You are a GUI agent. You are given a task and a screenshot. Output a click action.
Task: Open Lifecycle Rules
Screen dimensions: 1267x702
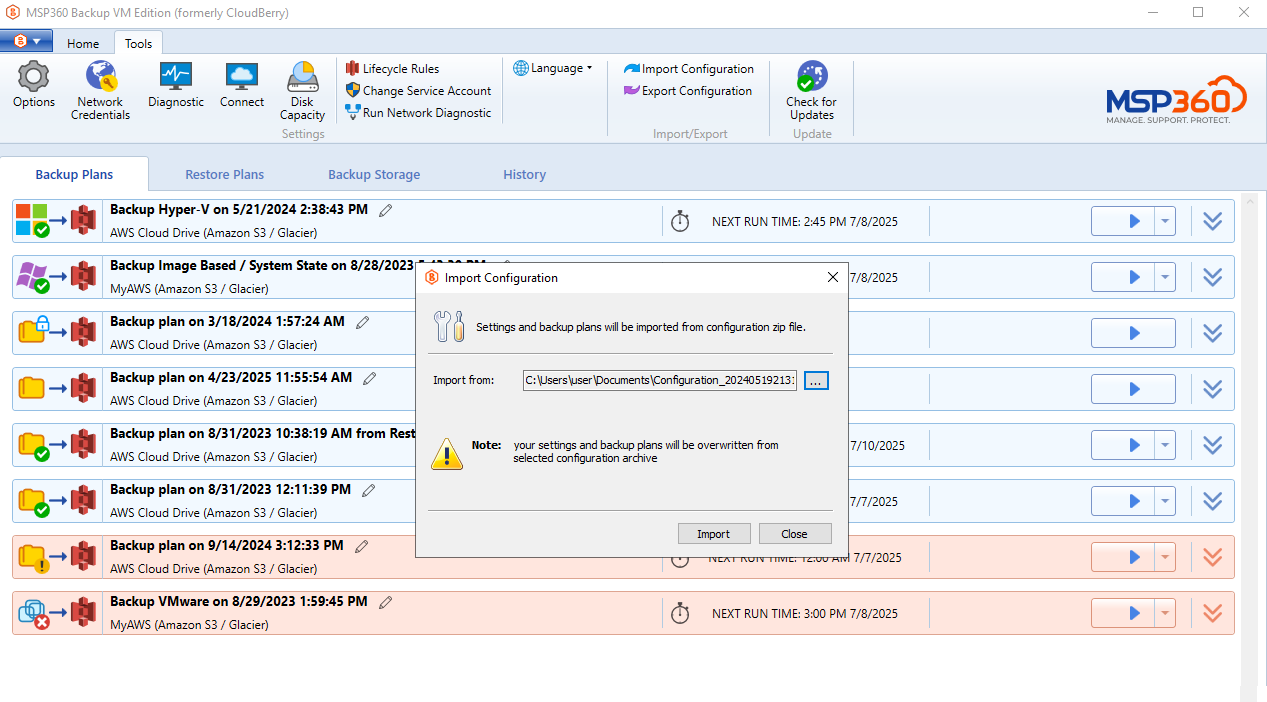pyautogui.click(x=392, y=69)
